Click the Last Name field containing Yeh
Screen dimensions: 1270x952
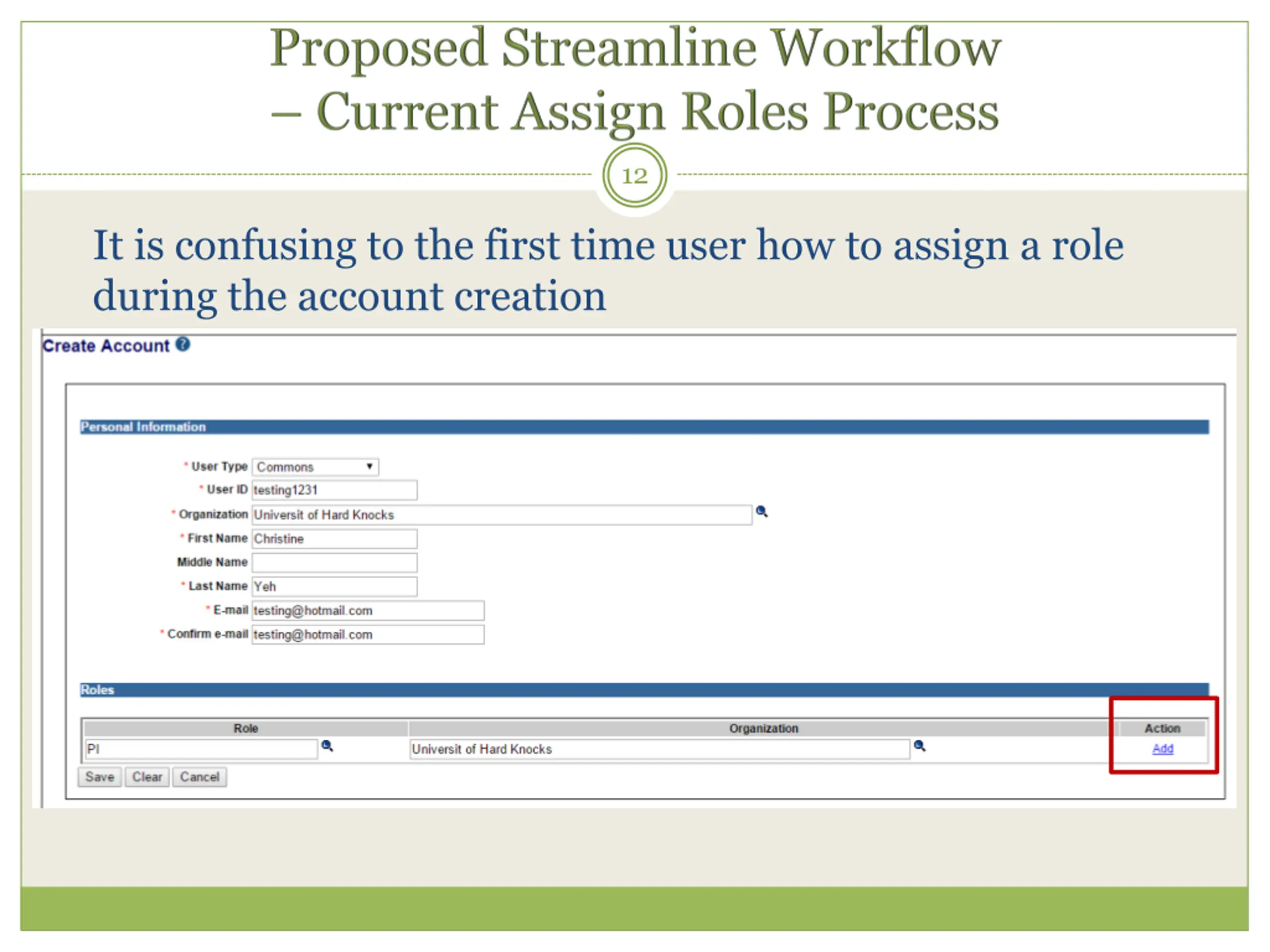[x=334, y=587]
